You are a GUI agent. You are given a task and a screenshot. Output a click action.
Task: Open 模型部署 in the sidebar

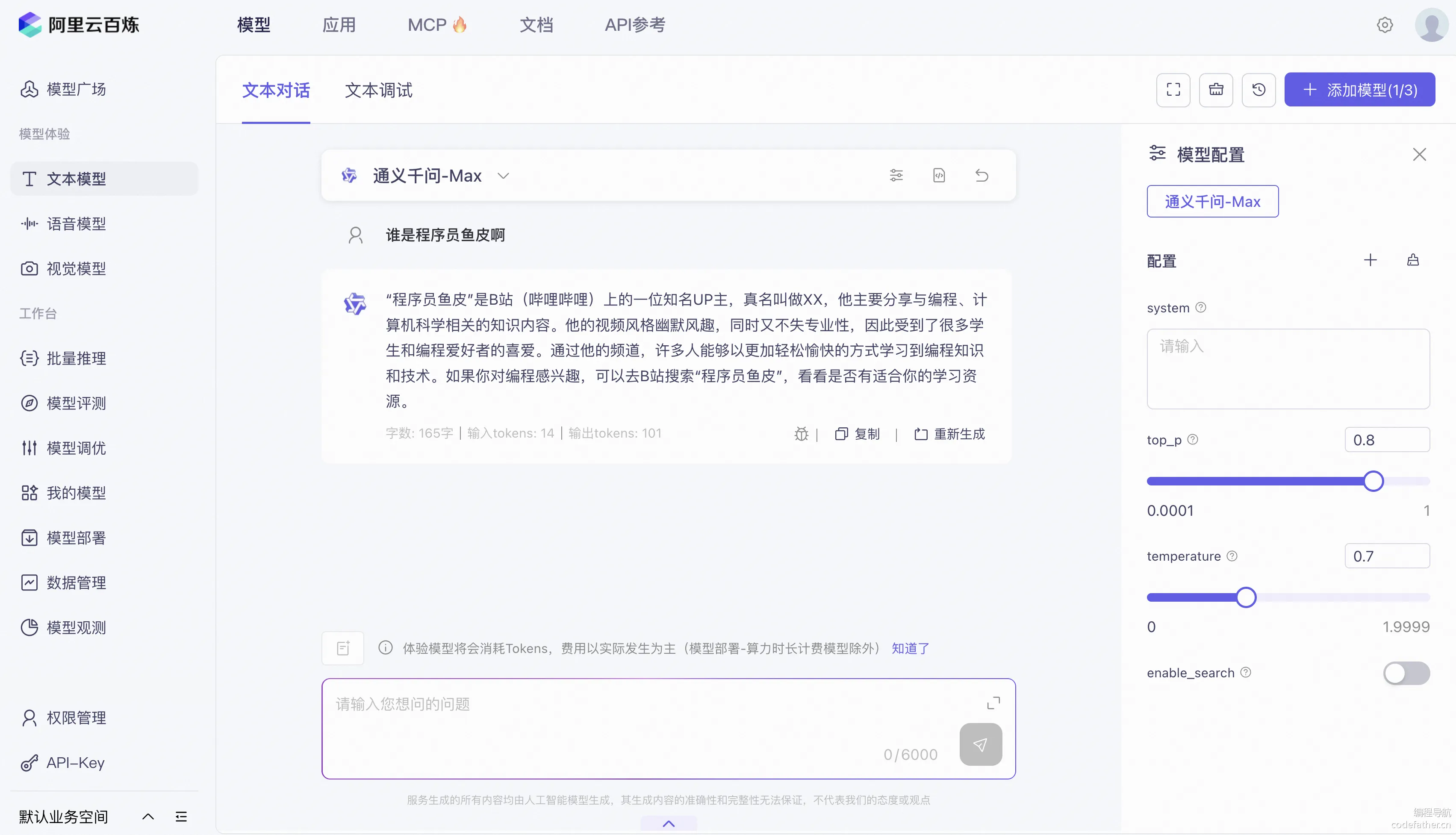tap(104, 538)
